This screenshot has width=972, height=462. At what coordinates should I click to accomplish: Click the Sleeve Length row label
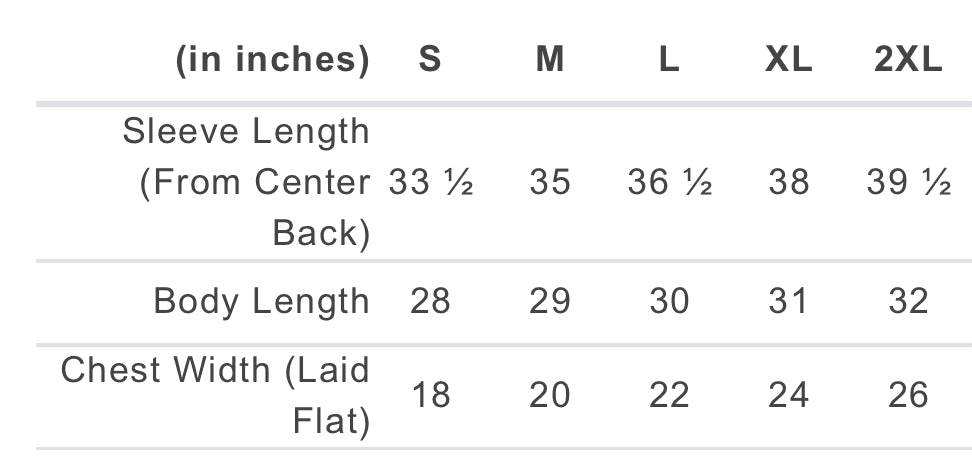click(246, 182)
